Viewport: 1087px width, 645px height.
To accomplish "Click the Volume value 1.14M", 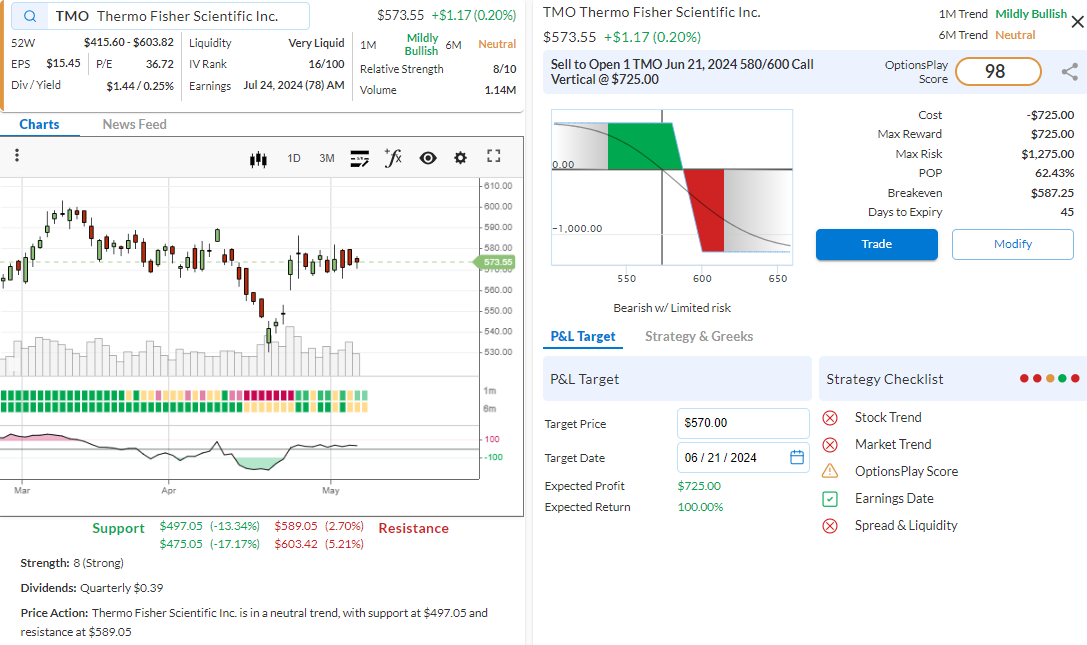I will pyautogui.click(x=501, y=90).
